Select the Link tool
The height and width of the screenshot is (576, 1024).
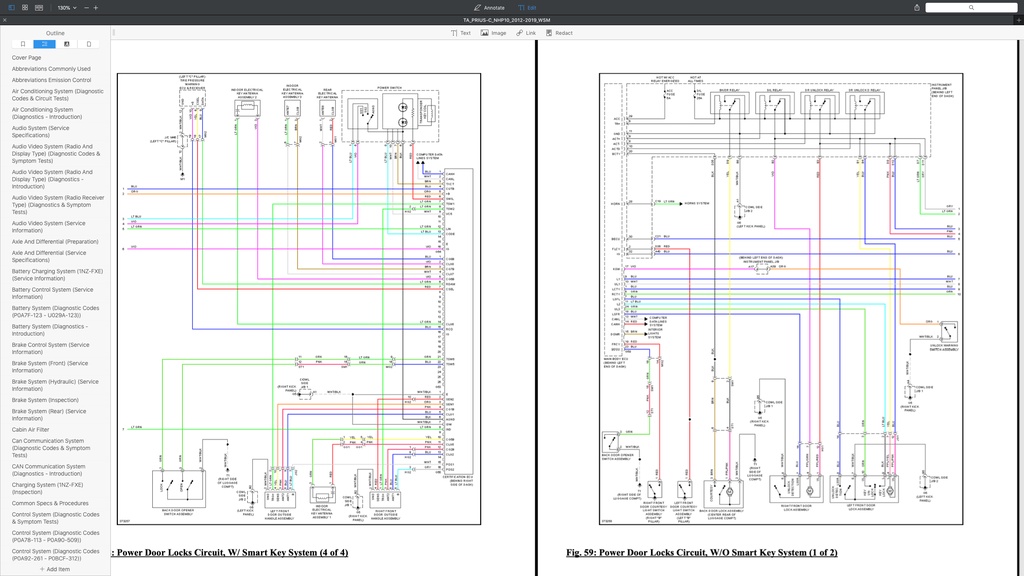tap(526, 33)
